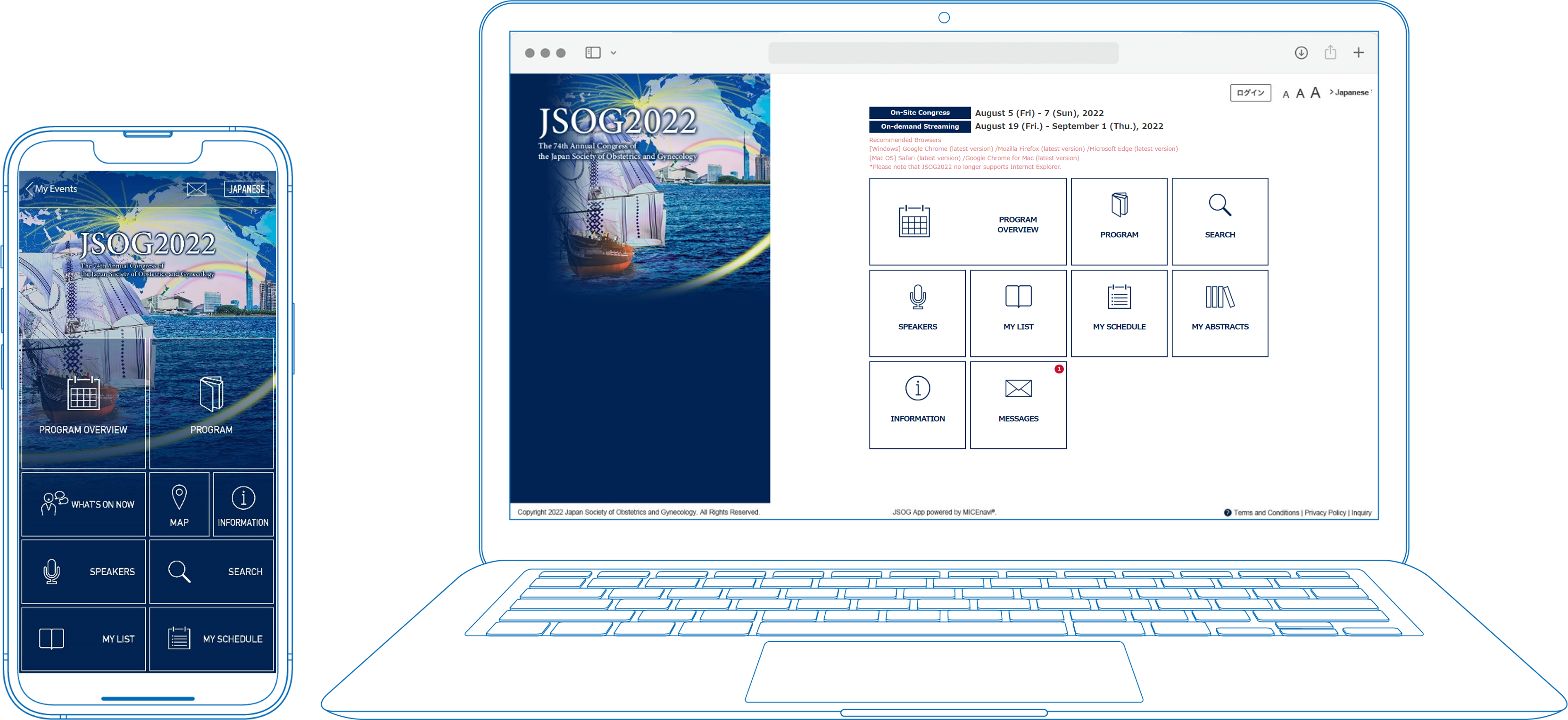Click the browser address bar

[943, 53]
